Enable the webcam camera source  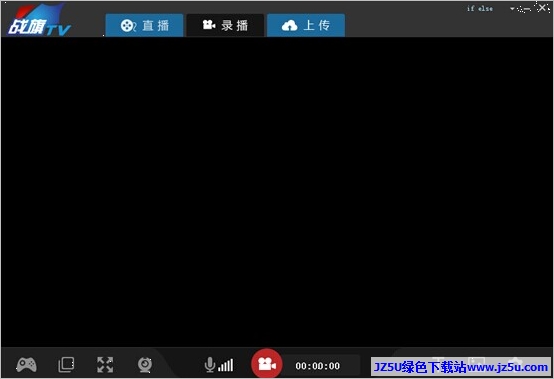(145, 365)
